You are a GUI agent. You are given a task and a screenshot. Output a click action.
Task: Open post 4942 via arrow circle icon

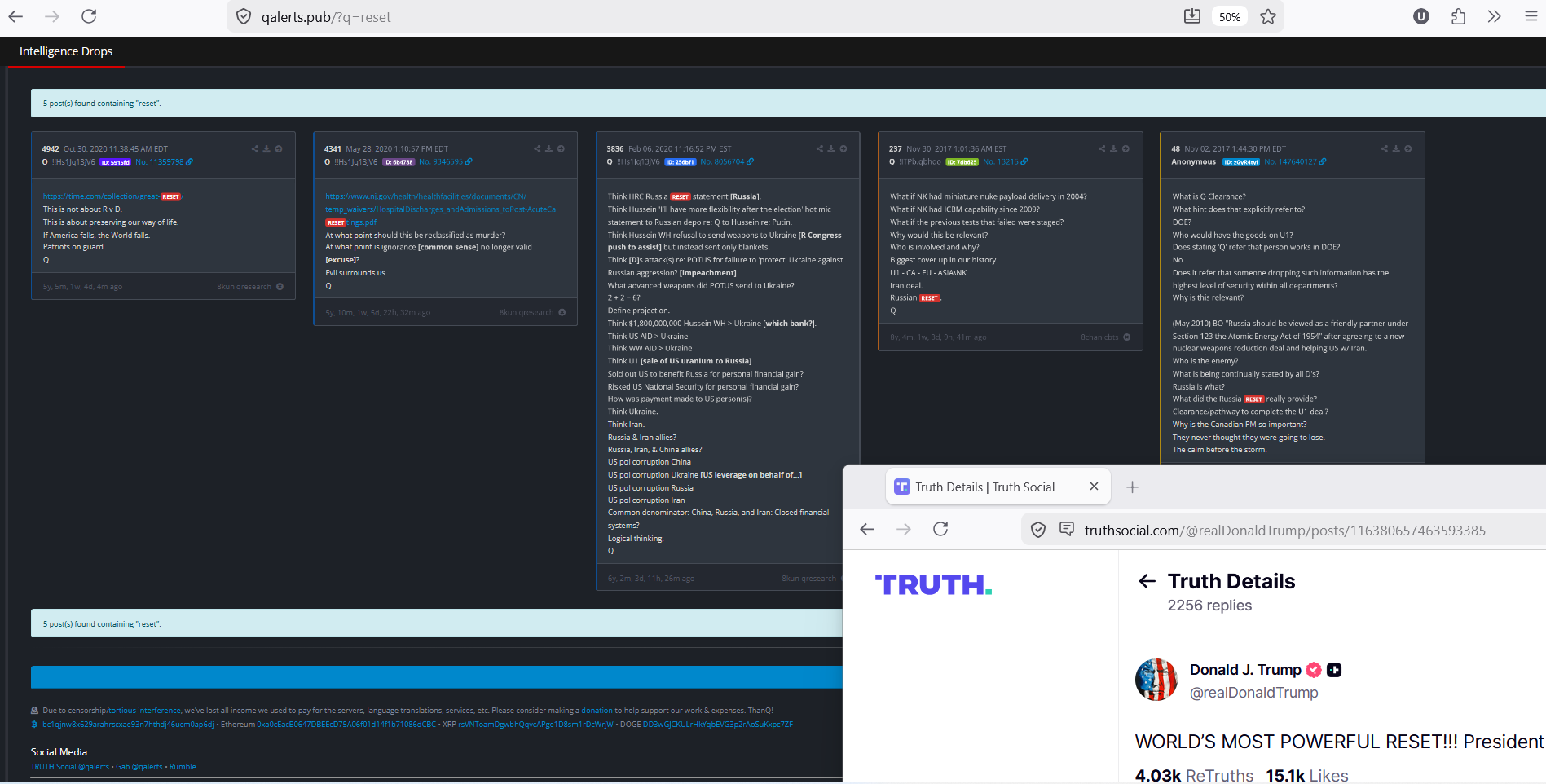click(279, 149)
